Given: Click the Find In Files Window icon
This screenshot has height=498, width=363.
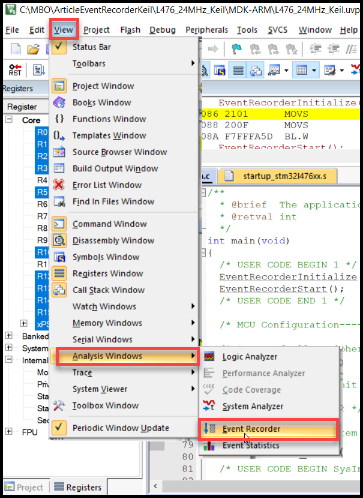Looking at the screenshot, I should [59, 201].
